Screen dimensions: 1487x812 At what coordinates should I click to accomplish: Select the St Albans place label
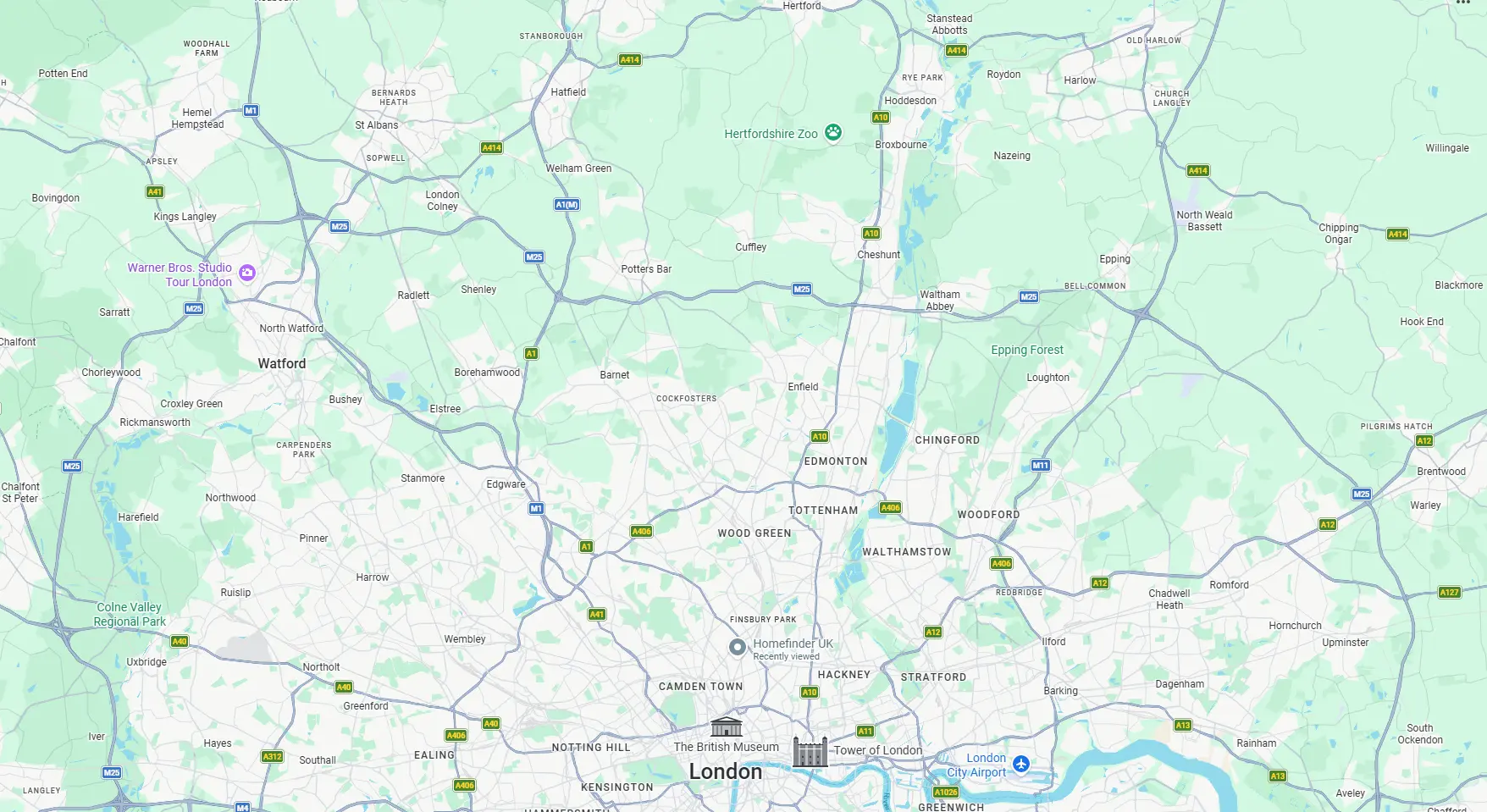pyautogui.click(x=377, y=125)
